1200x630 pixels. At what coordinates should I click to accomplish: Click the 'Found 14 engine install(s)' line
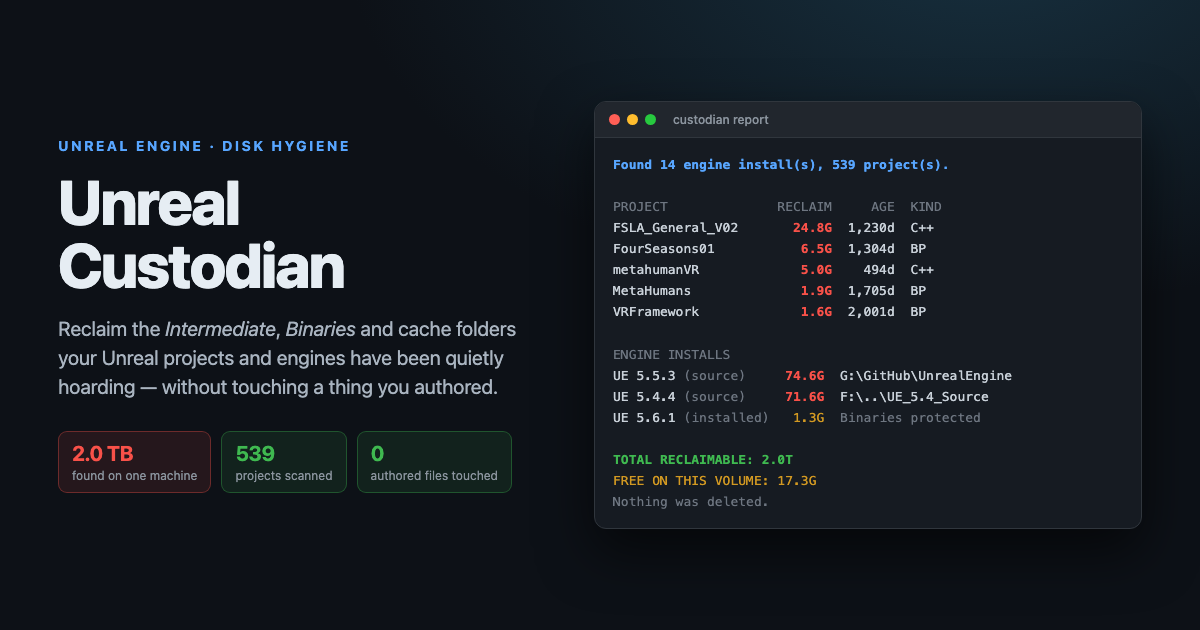click(x=781, y=165)
